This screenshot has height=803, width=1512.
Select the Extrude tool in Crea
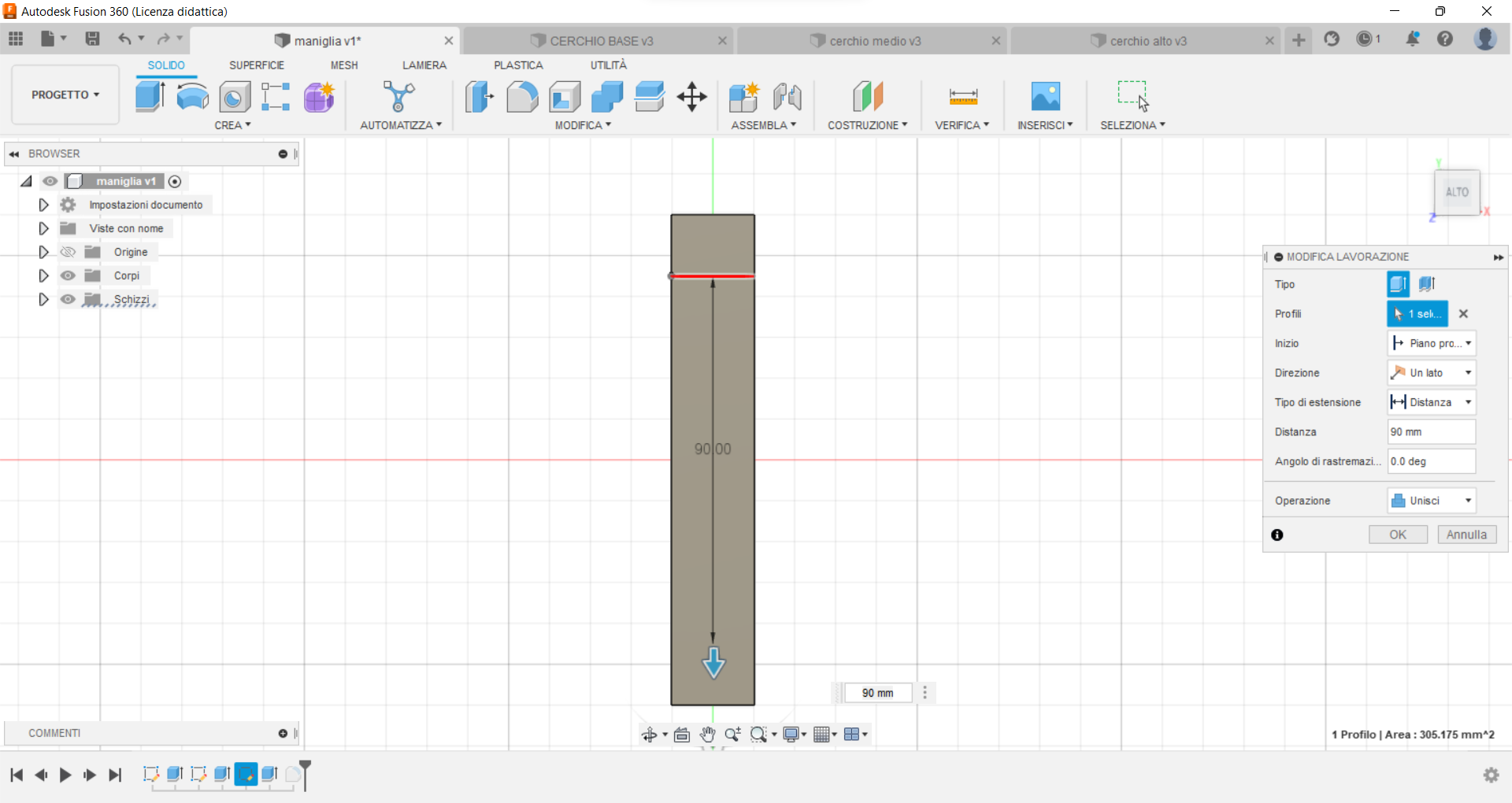click(x=150, y=97)
